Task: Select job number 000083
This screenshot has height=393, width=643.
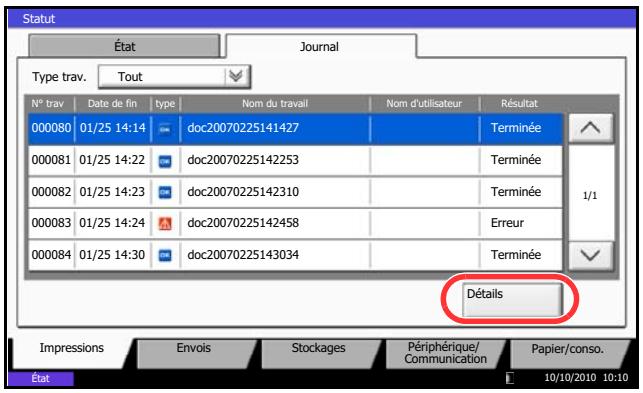Action: coord(51,223)
